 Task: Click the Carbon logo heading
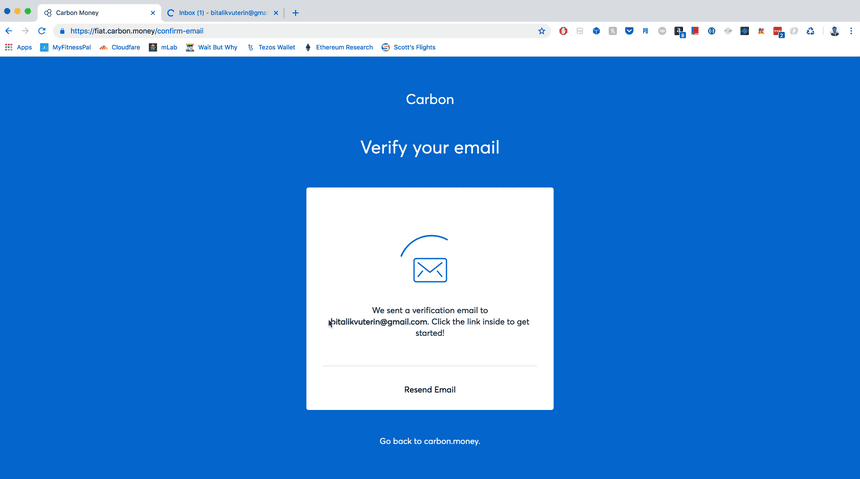pyautogui.click(x=430, y=99)
